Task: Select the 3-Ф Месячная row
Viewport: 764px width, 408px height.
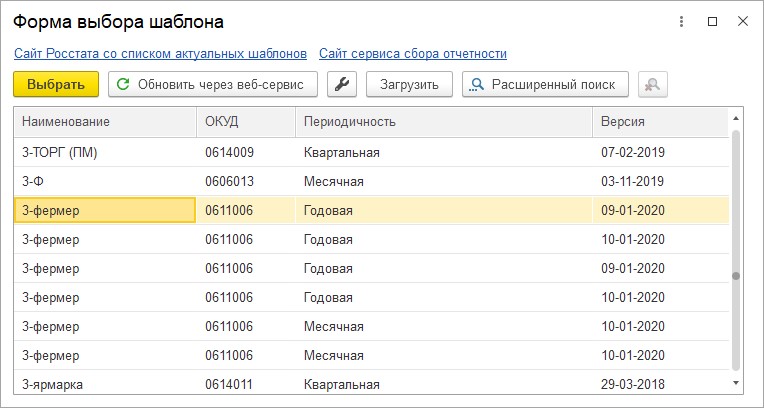Action: click(371, 182)
